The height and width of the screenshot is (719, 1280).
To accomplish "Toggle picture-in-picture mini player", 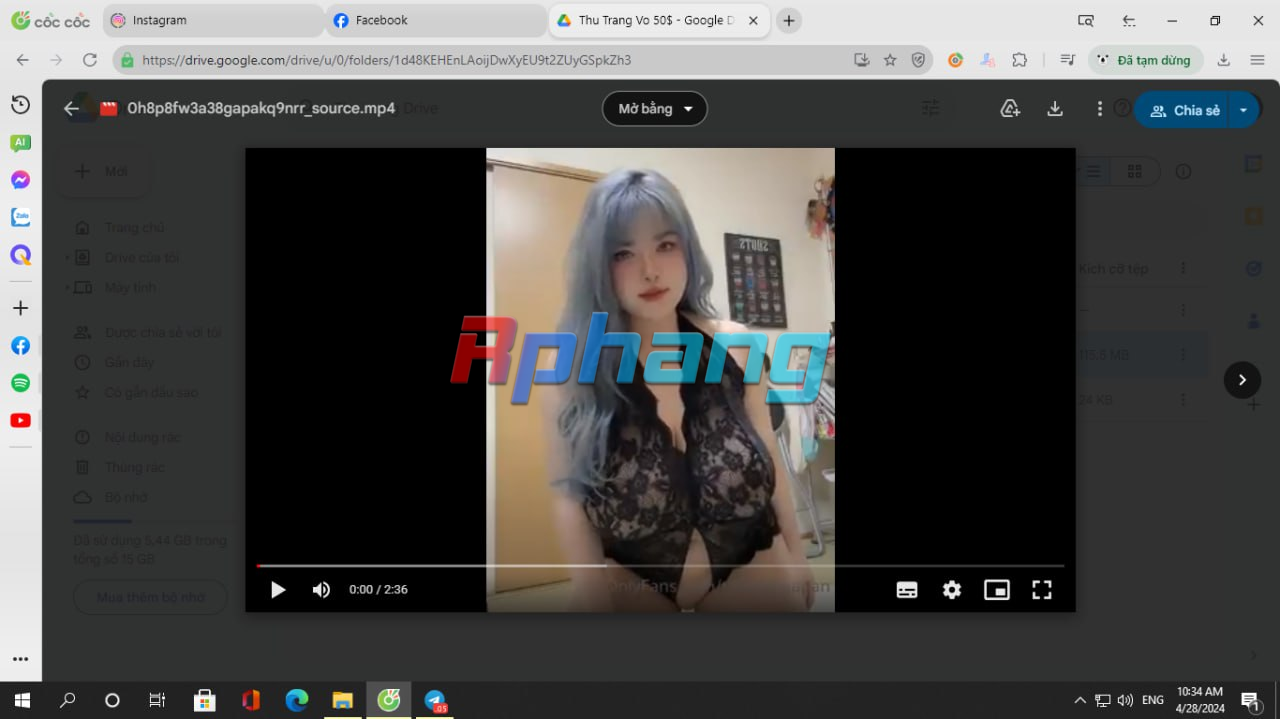I will 997,590.
